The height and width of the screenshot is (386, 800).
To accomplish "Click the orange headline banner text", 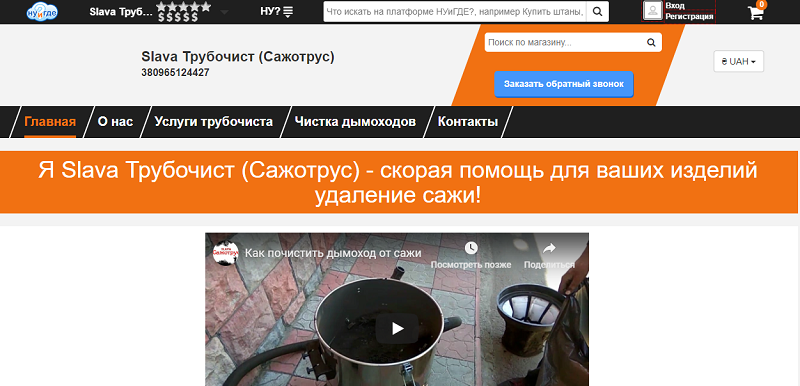I will (x=398, y=182).
